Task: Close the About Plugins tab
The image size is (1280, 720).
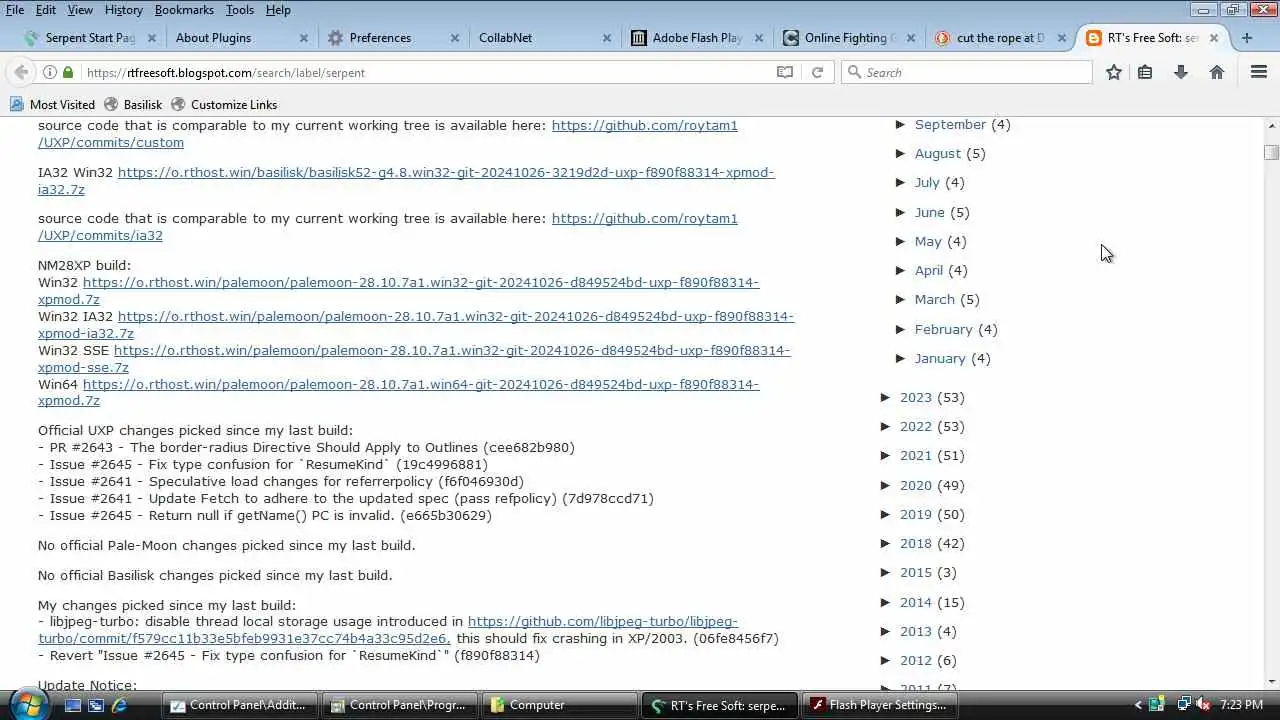Action: (x=304, y=38)
